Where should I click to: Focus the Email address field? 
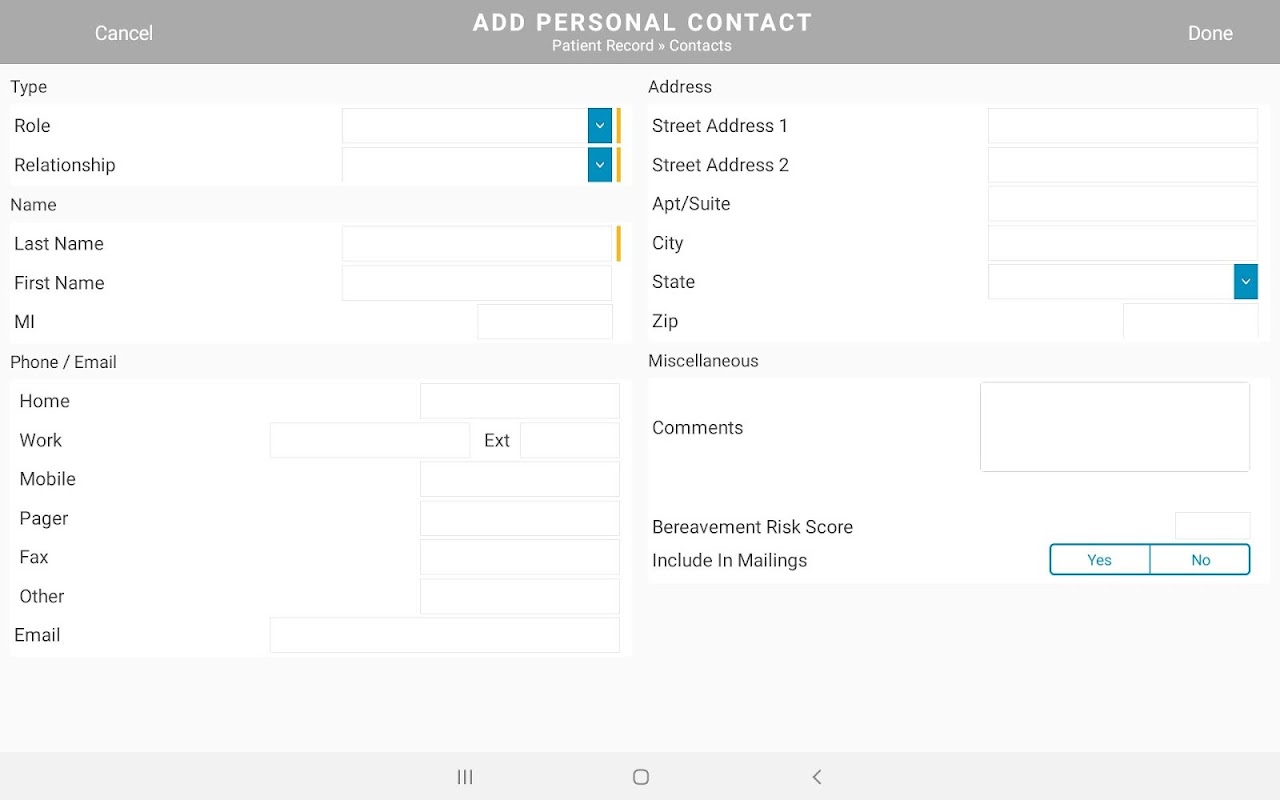coord(444,635)
